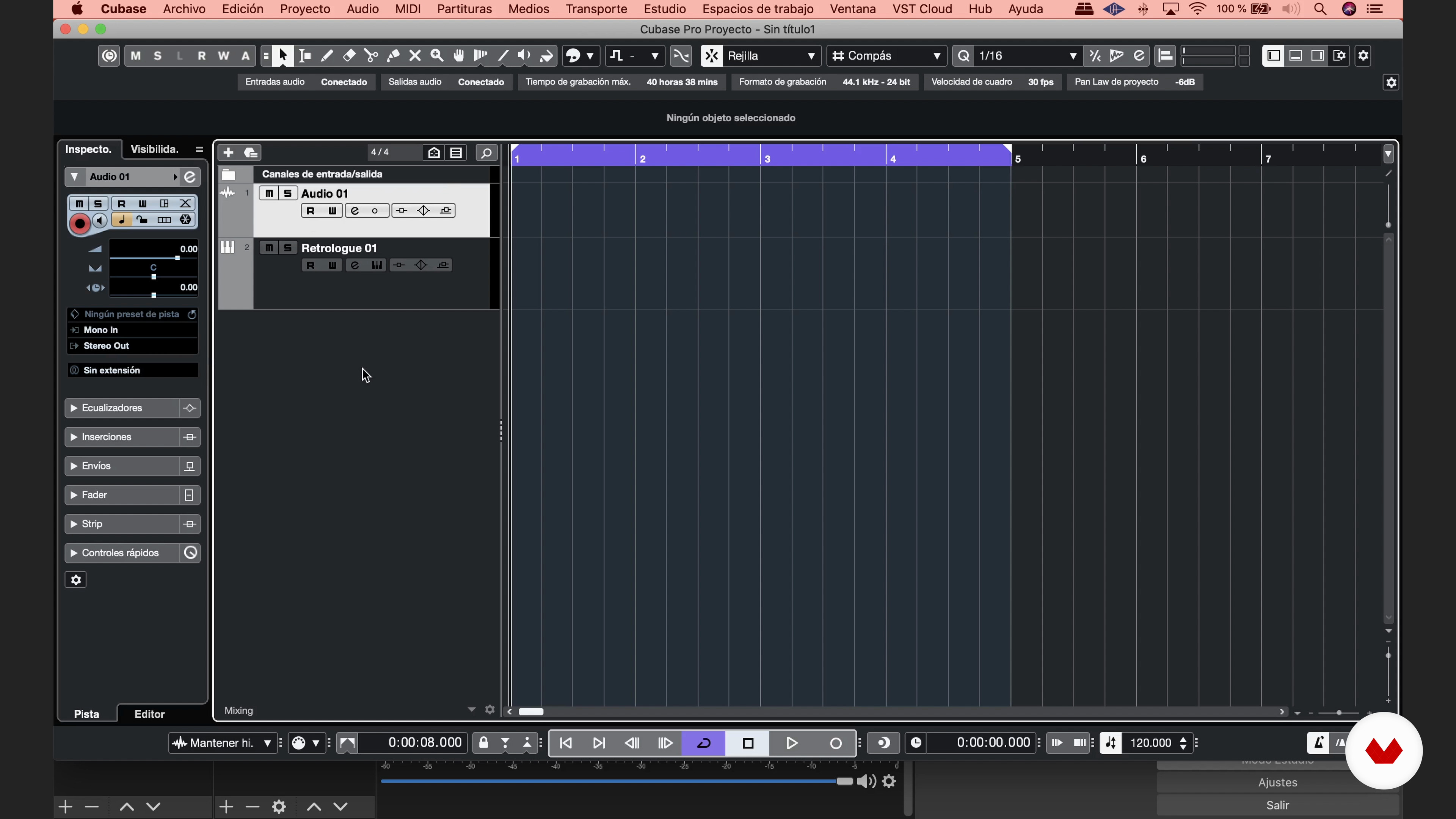Image resolution: width=1456 pixels, height=819 pixels.
Task: Expand the Fader inspector section
Action: [122, 495]
